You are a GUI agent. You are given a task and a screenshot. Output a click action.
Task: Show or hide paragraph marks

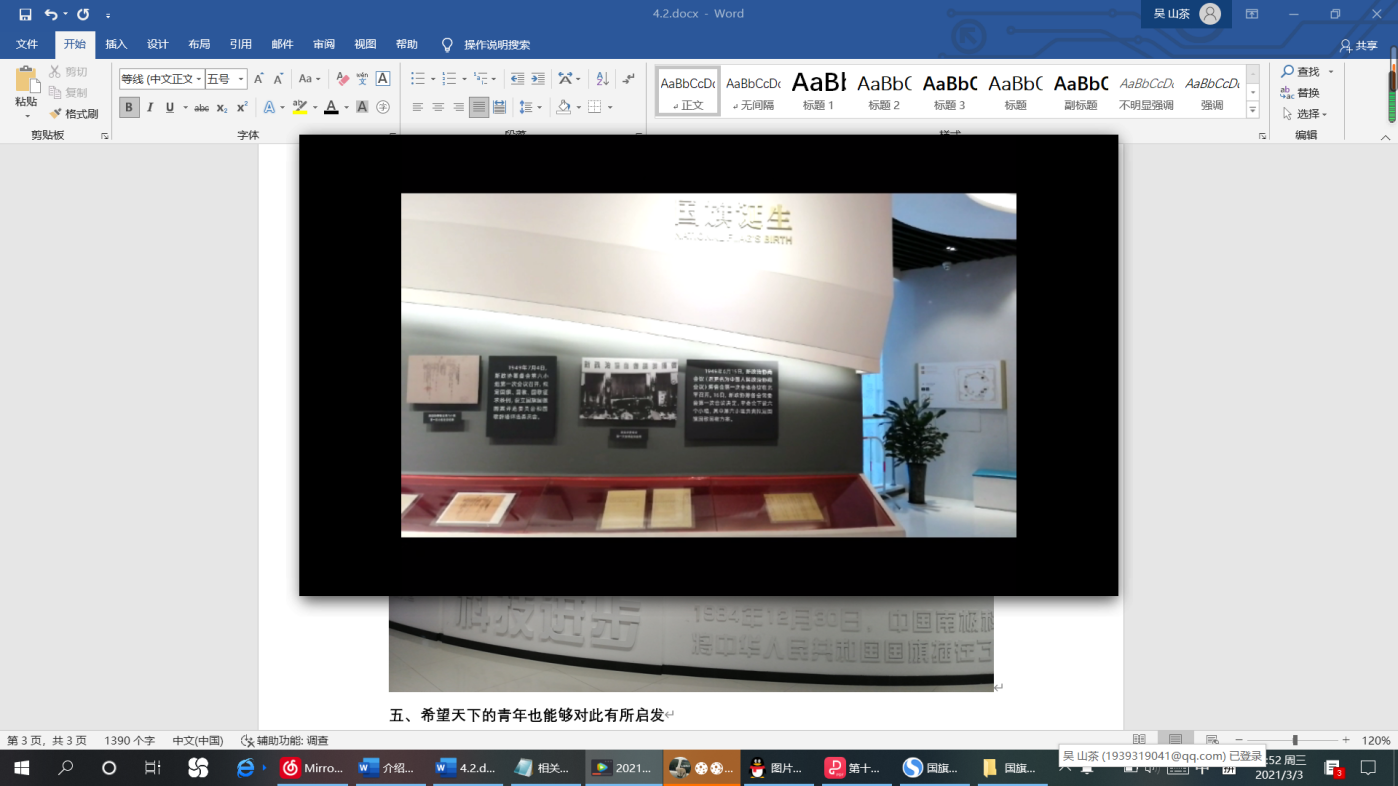[628, 79]
